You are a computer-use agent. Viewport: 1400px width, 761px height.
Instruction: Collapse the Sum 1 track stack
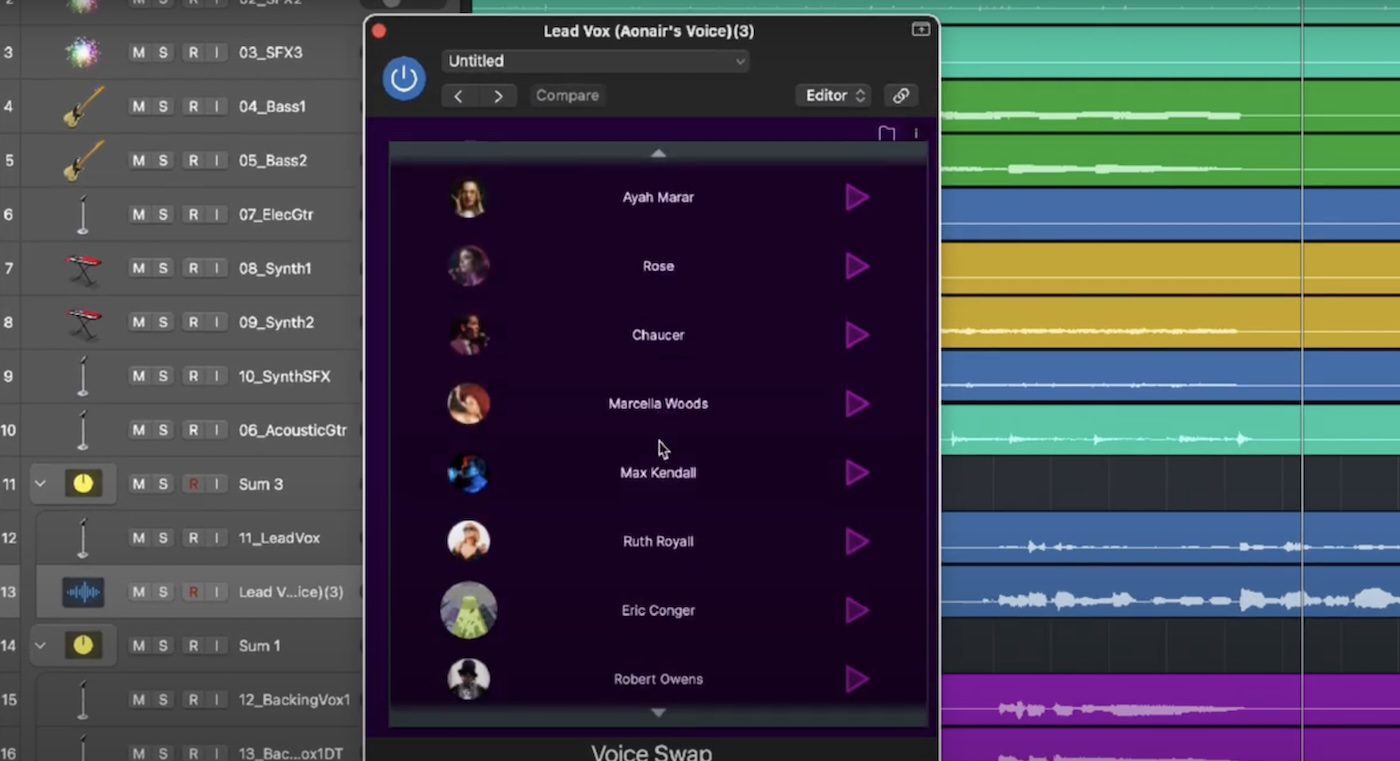pos(40,646)
